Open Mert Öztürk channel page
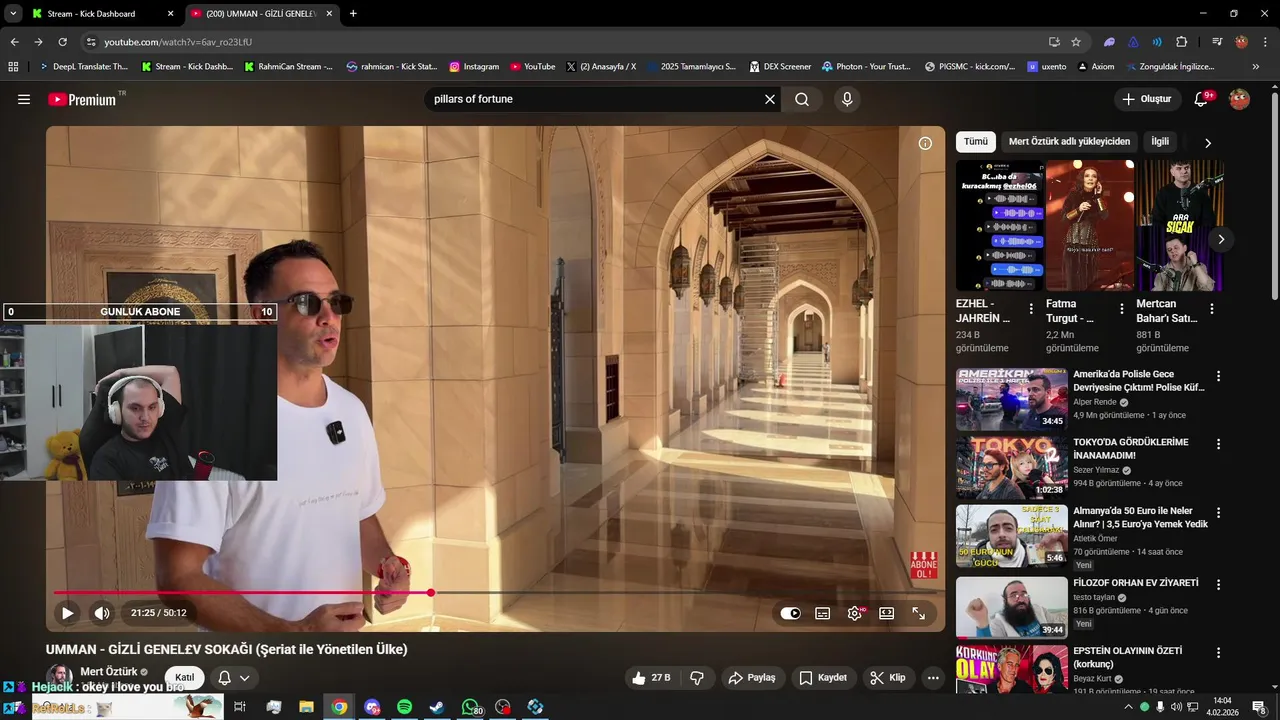The image size is (1280, 720). click(109, 672)
